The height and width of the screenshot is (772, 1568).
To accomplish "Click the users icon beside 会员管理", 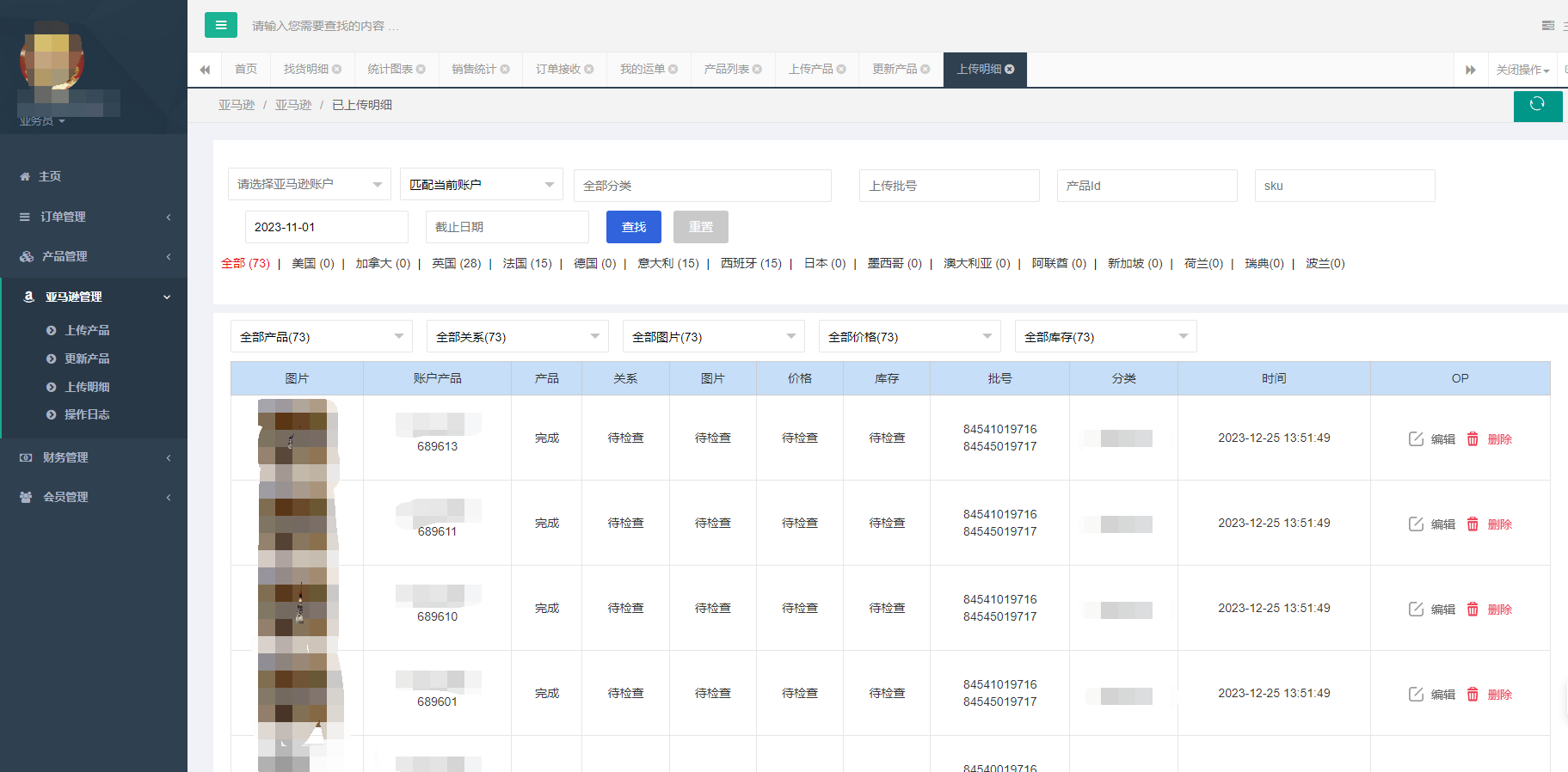I will [26, 497].
